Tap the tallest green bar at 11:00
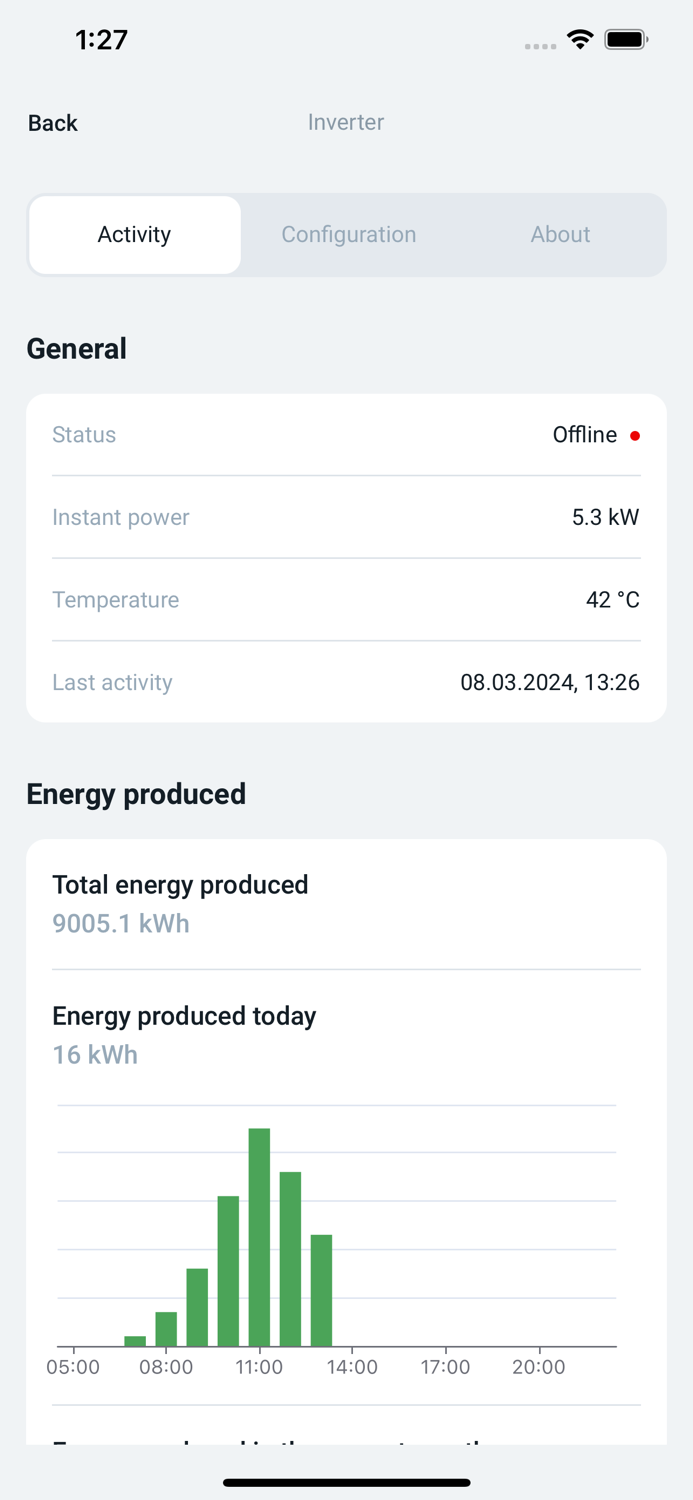This screenshot has height=1500, width=693. tap(260, 1230)
